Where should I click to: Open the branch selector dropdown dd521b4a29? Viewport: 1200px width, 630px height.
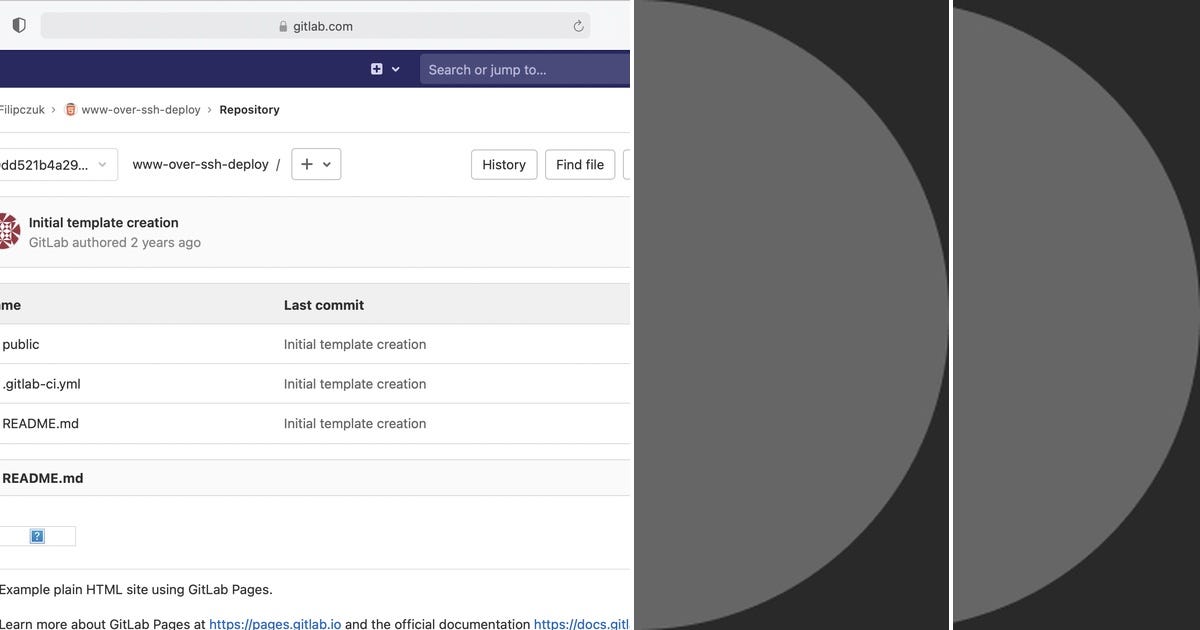point(55,164)
